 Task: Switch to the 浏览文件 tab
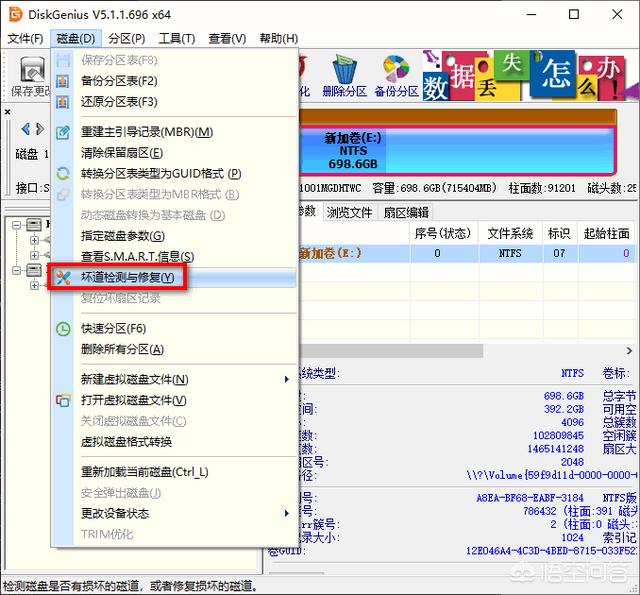click(x=349, y=212)
